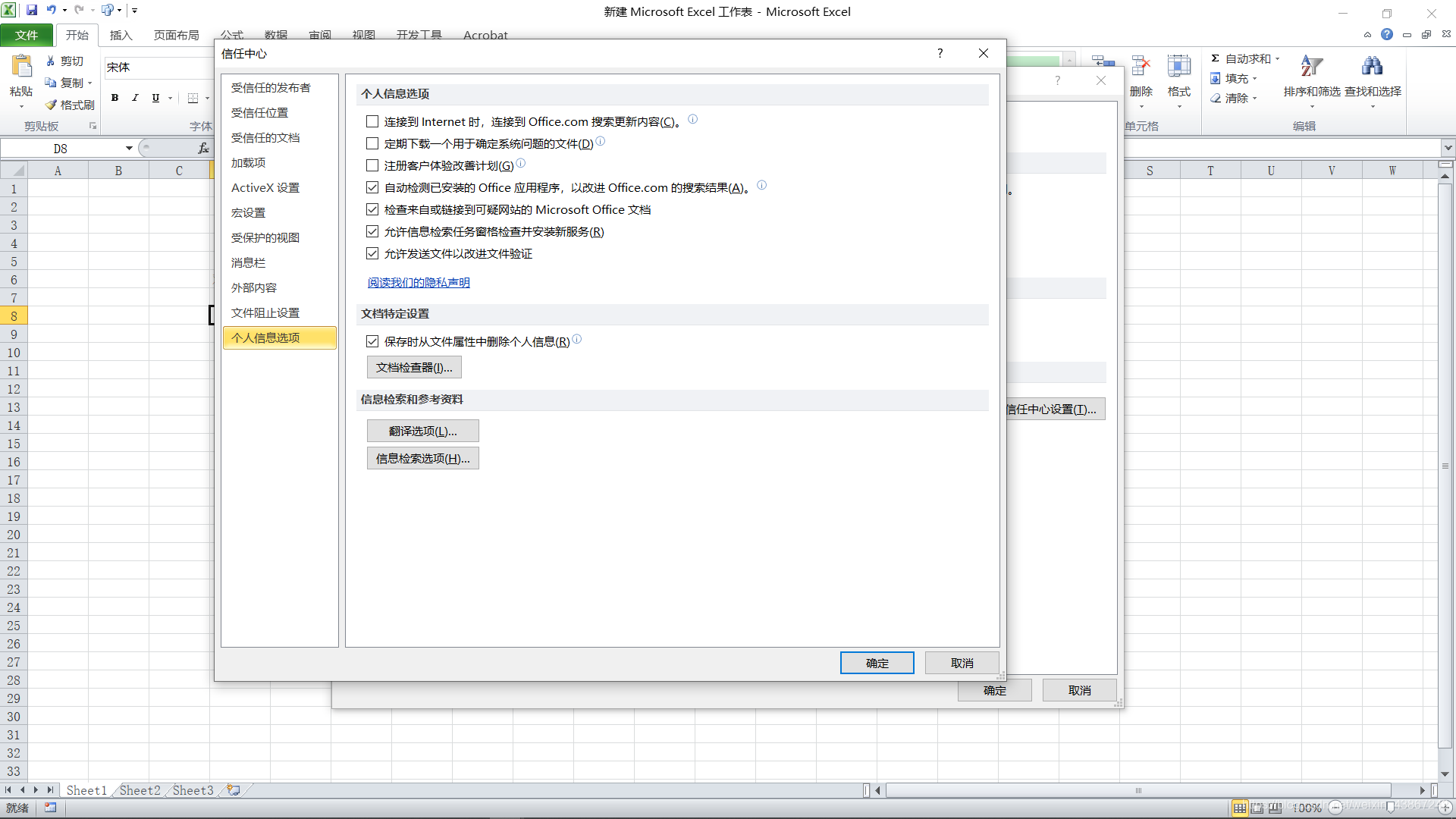The height and width of the screenshot is (819, 1456).
Task: Expand the Underline style dropdown arrow
Action: click(x=170, y=98)
